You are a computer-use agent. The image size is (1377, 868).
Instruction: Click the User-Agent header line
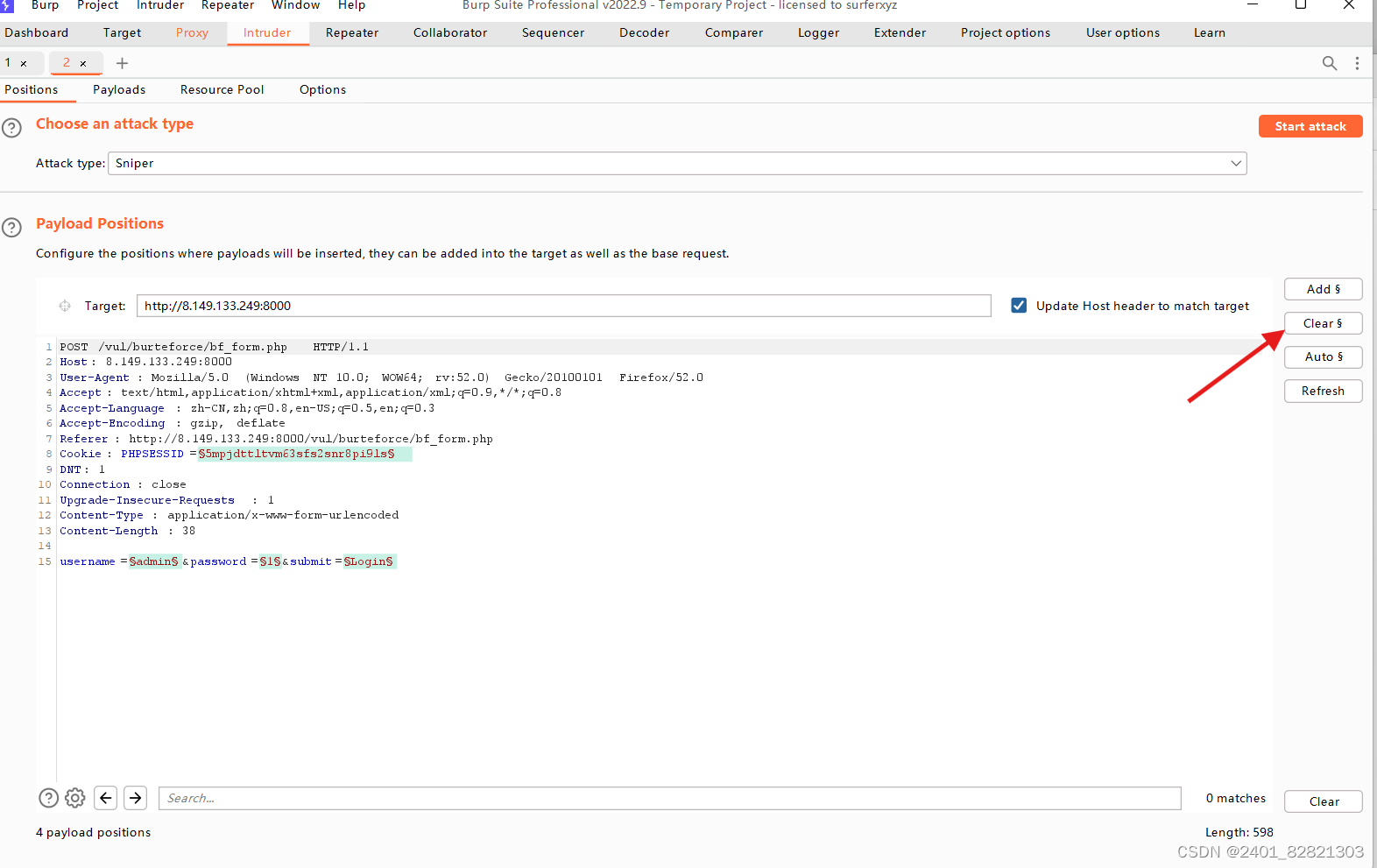[382, 378]
